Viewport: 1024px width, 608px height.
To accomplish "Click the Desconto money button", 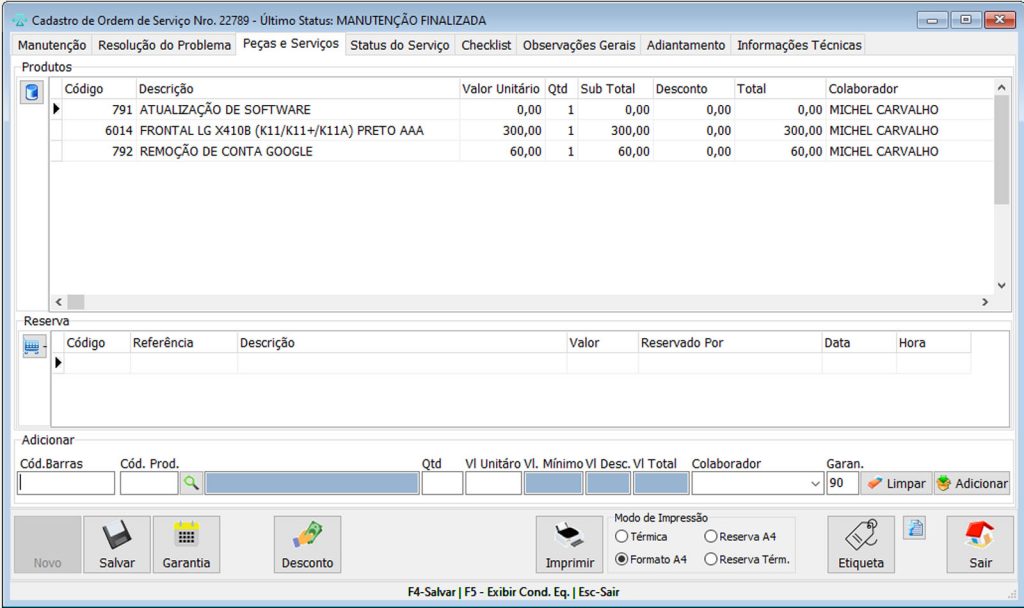I will click(x=307, y=545).
